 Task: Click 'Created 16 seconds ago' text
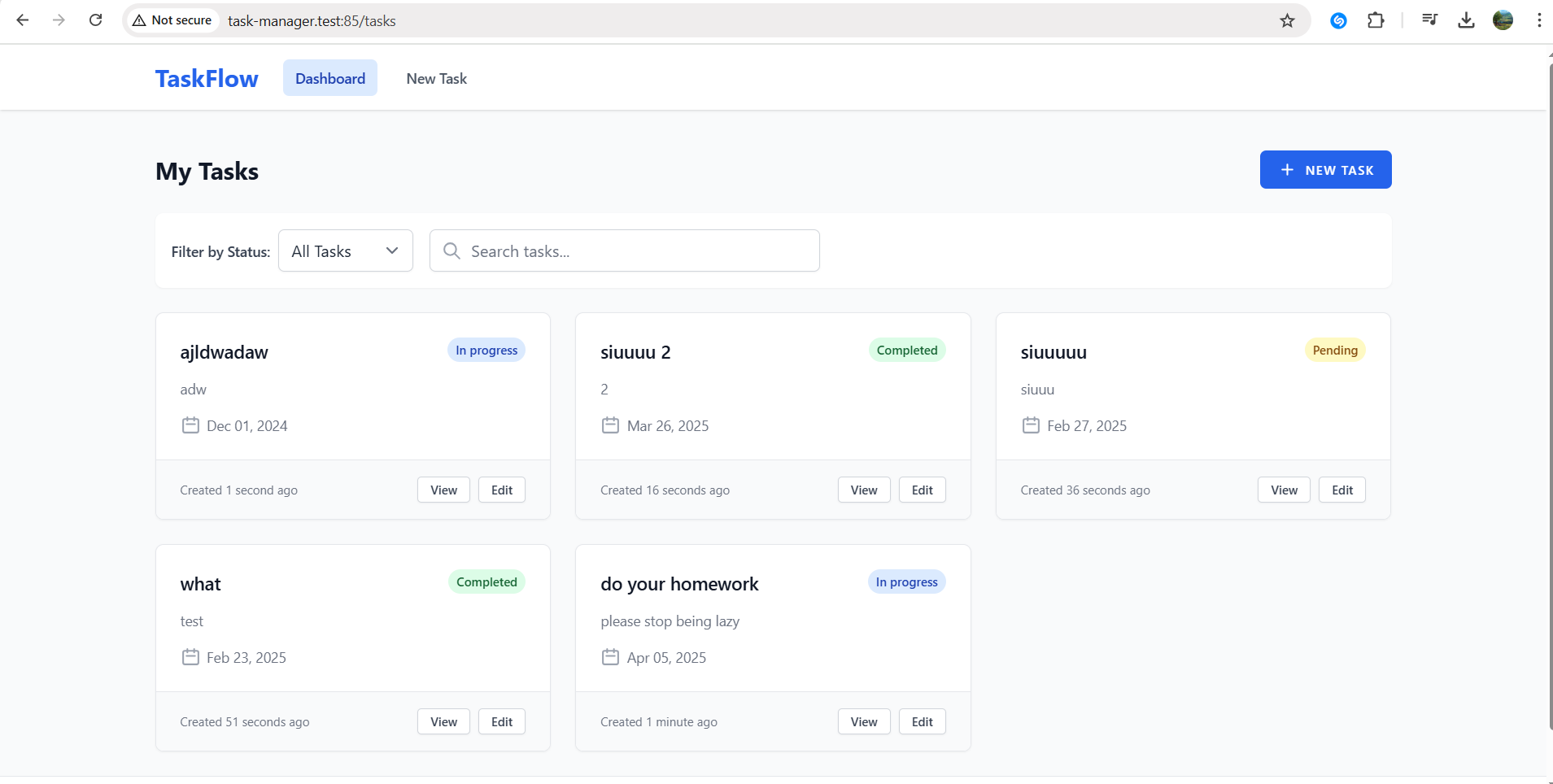click(665, 490)
